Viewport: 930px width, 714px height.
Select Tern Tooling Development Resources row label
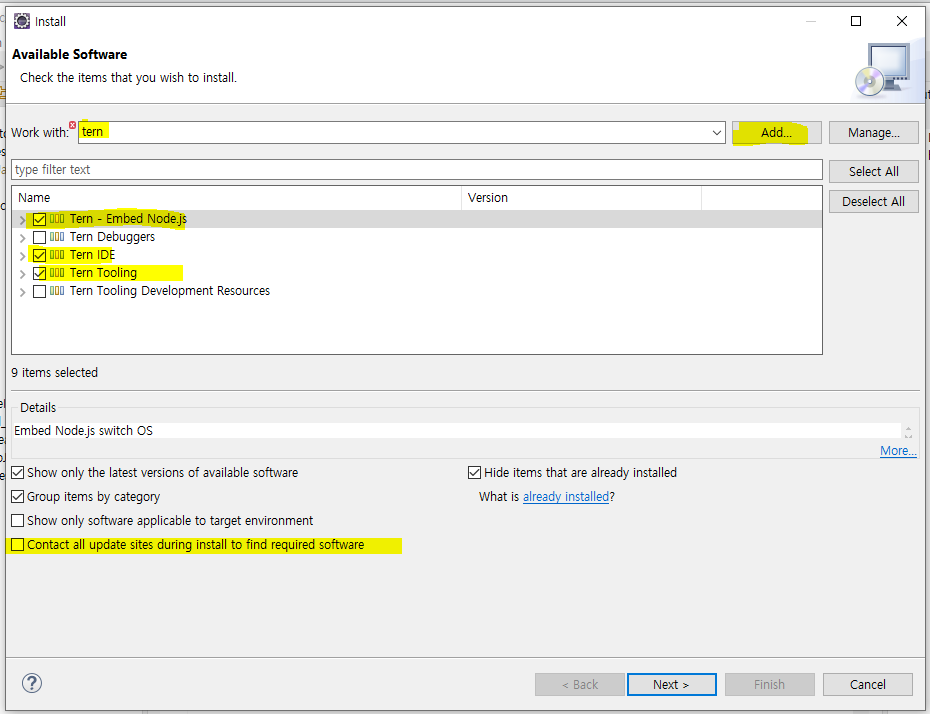170,291
